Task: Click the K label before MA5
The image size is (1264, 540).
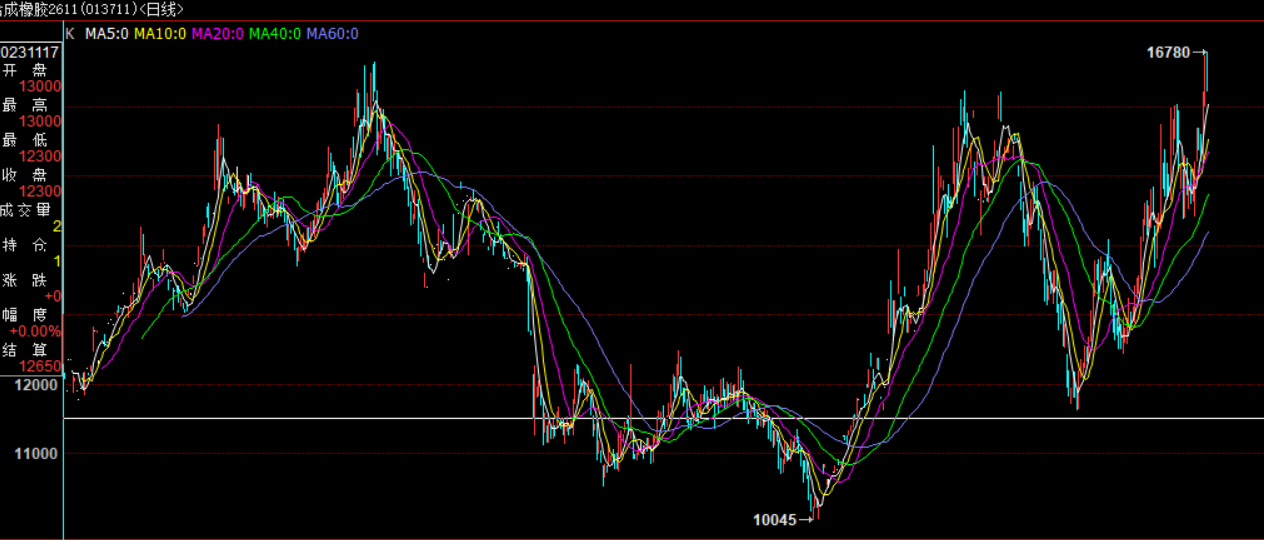Action: (70, 34)
